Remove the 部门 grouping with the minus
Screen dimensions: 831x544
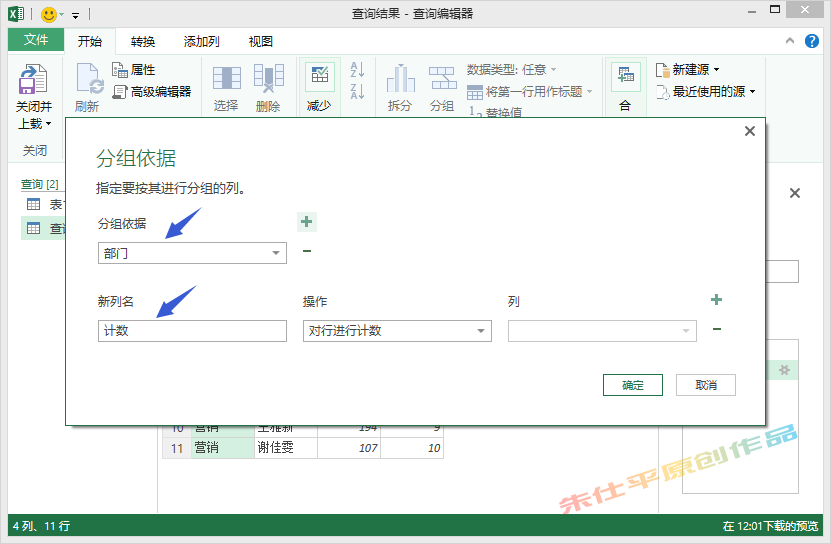coord(307,251)
